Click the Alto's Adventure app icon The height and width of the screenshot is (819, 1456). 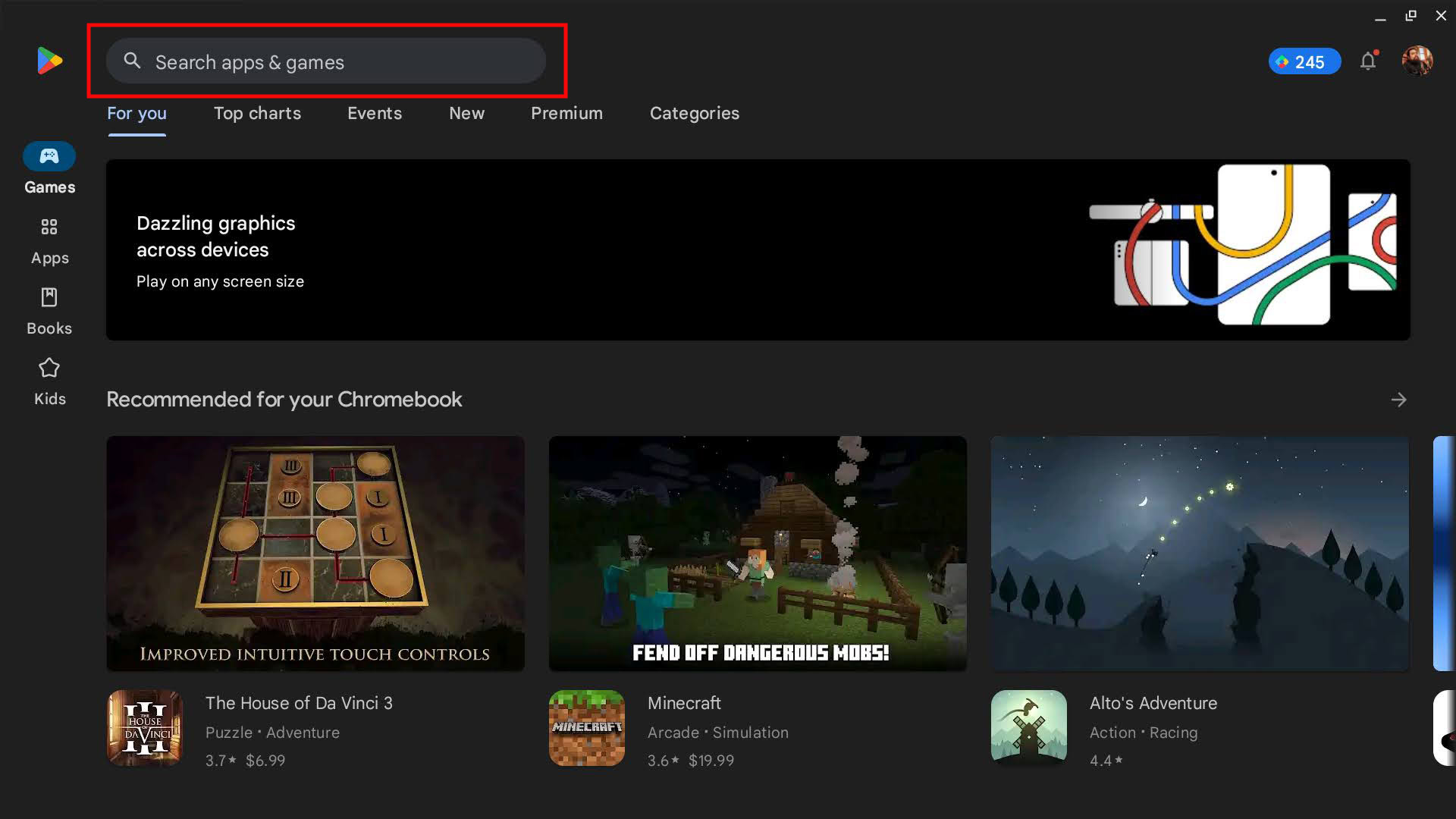point(1028,727)
